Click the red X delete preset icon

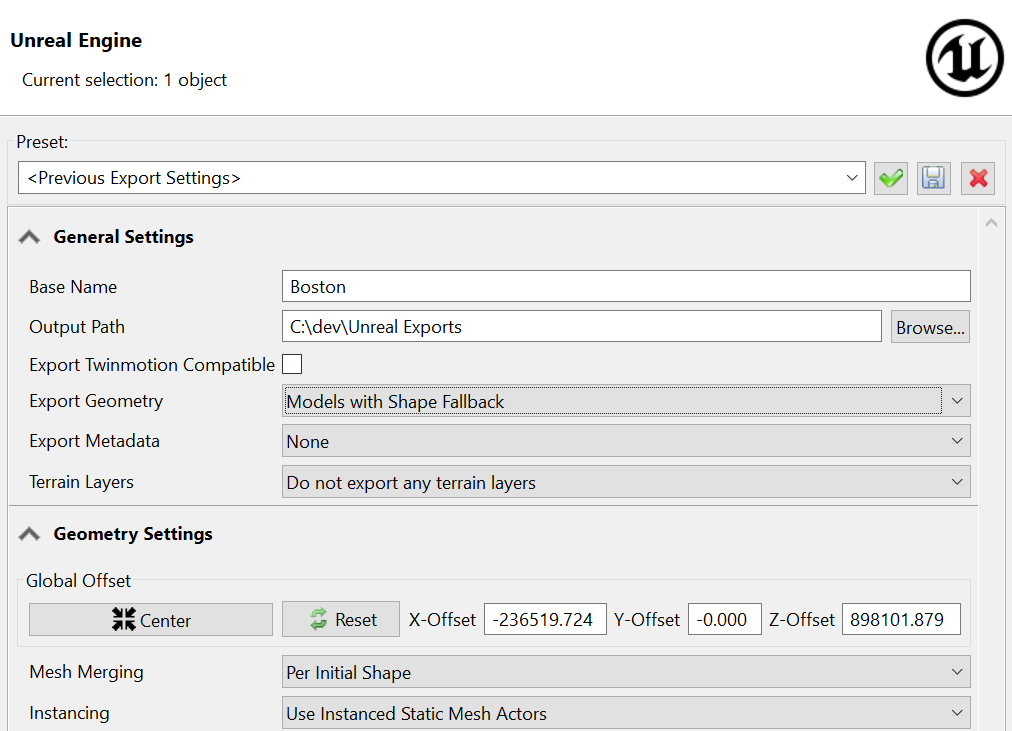click(978, 178)
